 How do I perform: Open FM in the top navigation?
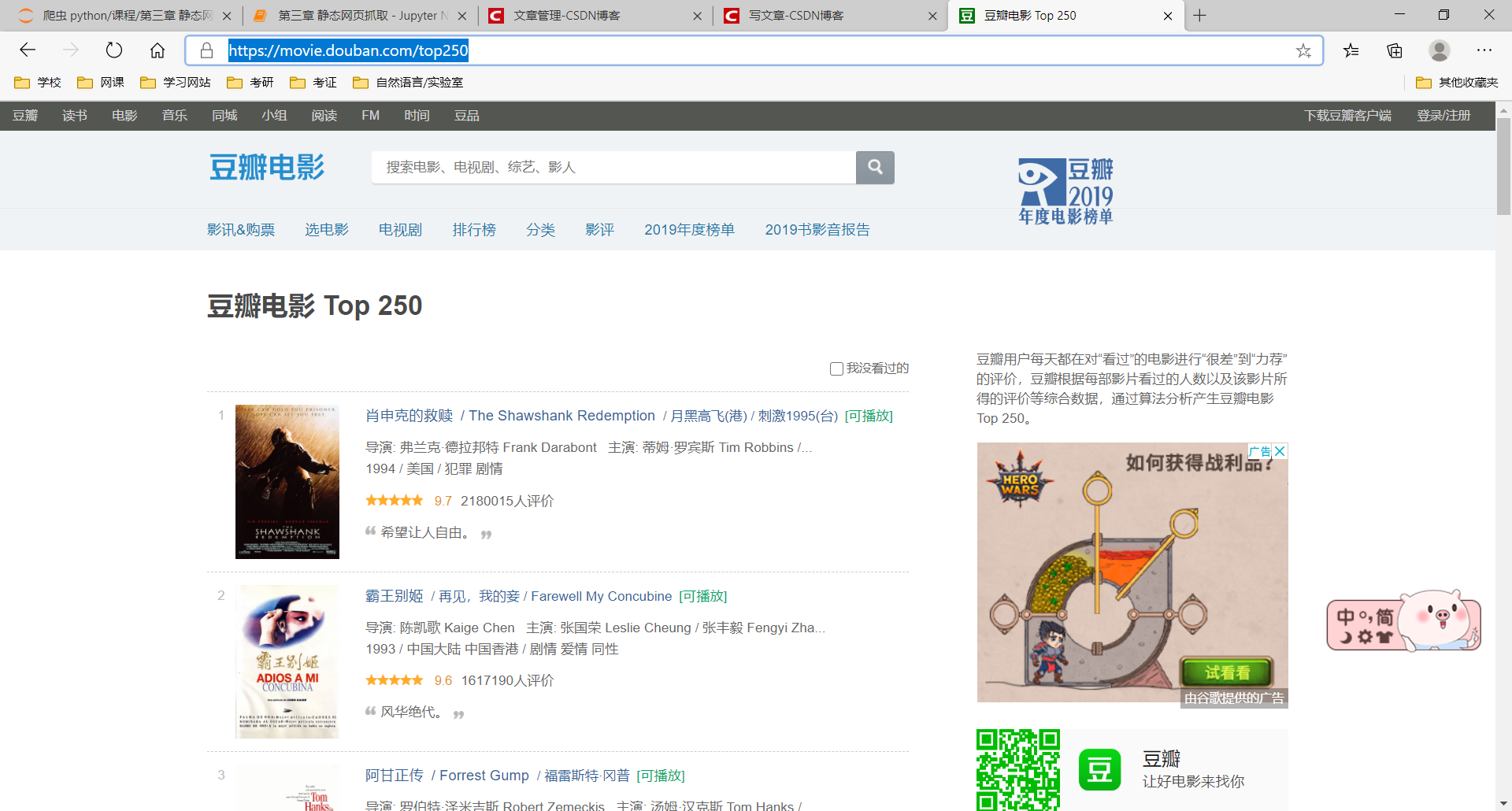[370, 115]
